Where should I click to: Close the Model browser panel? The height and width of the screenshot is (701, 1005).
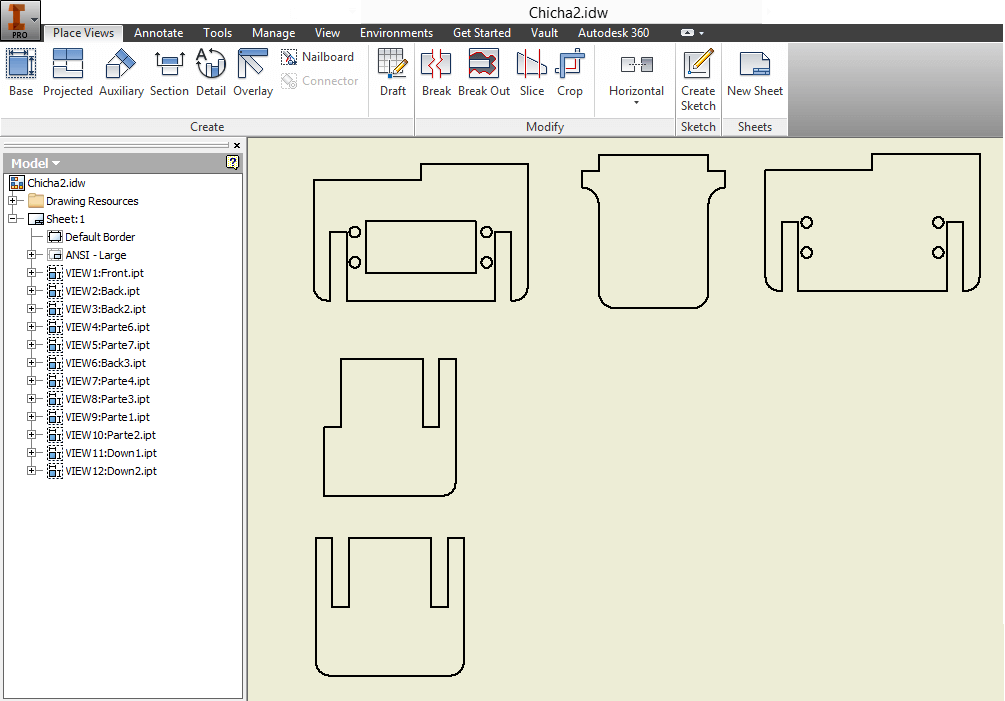[237, 145]
